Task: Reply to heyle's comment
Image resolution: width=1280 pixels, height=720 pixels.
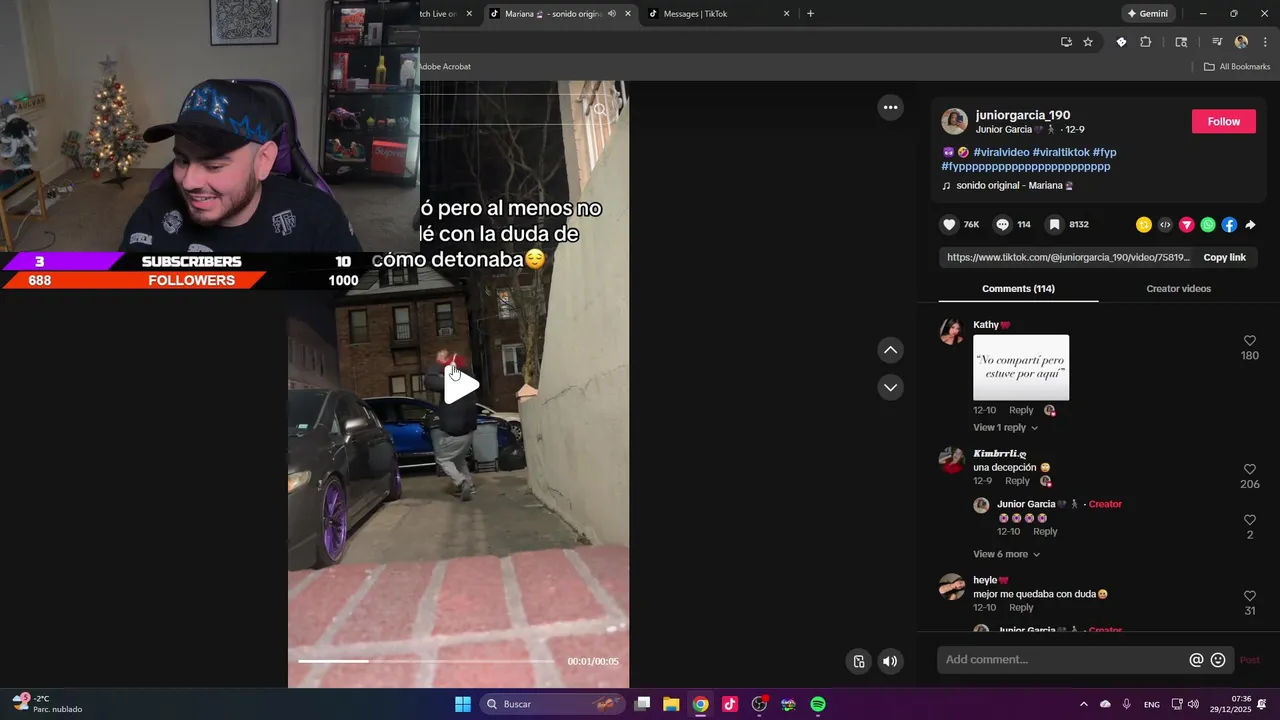Action: tap(1021, 608)
